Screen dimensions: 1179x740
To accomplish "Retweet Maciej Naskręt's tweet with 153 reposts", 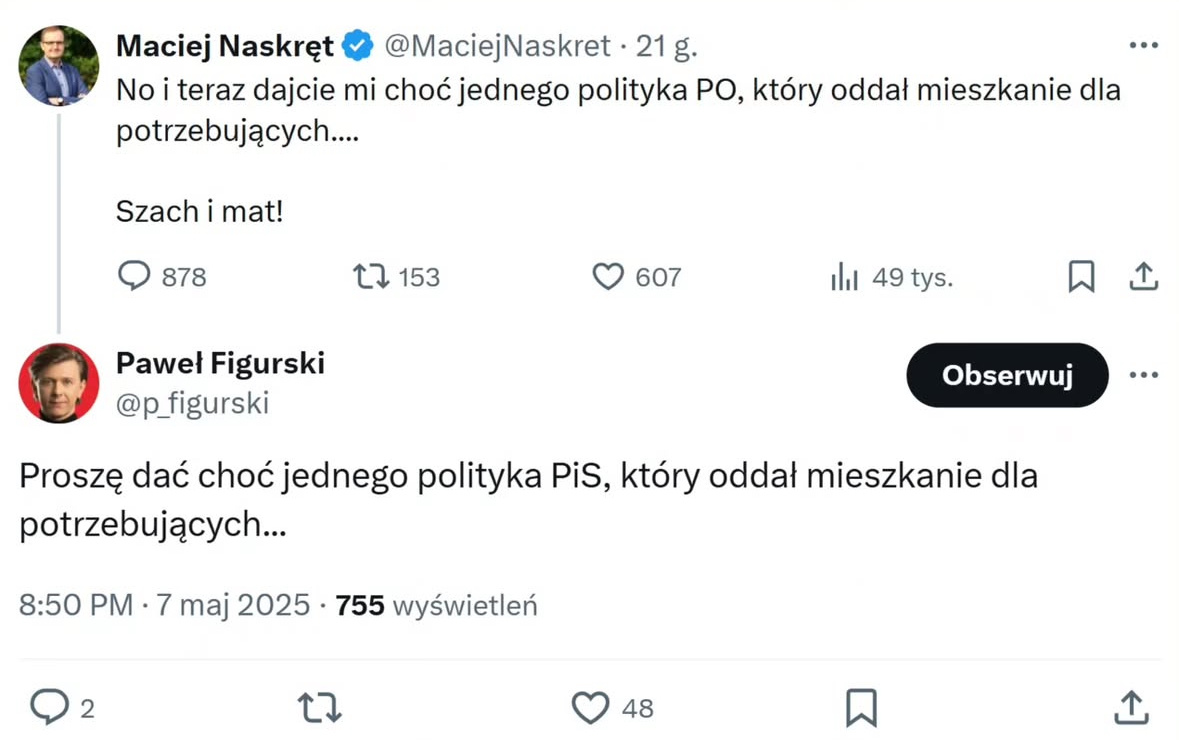I will (x=372, y=276).
